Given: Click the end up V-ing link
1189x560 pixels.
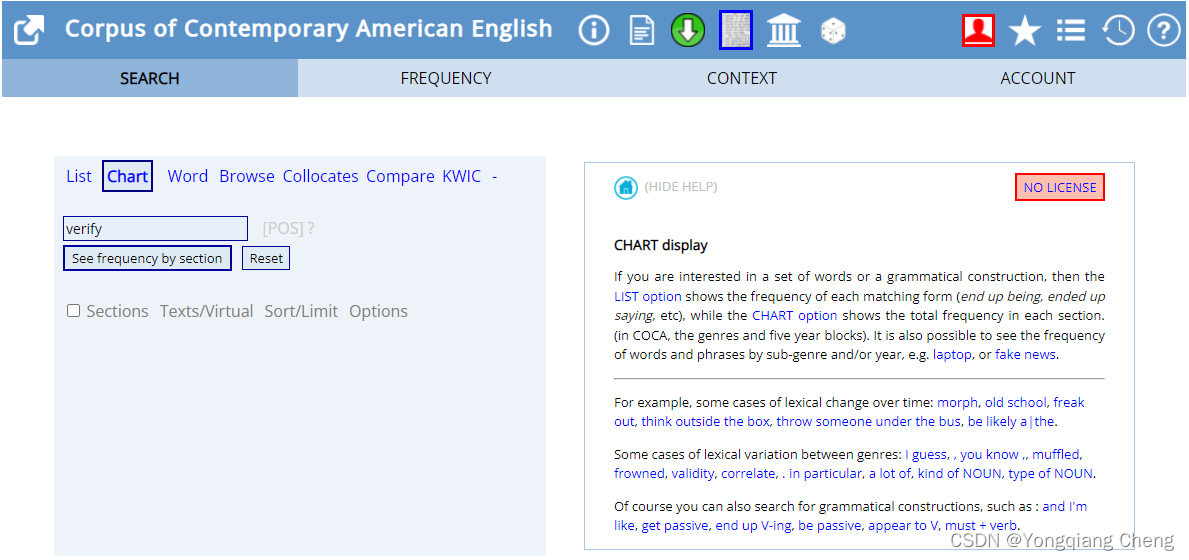Looking at the screenshot, I should 751,526.
